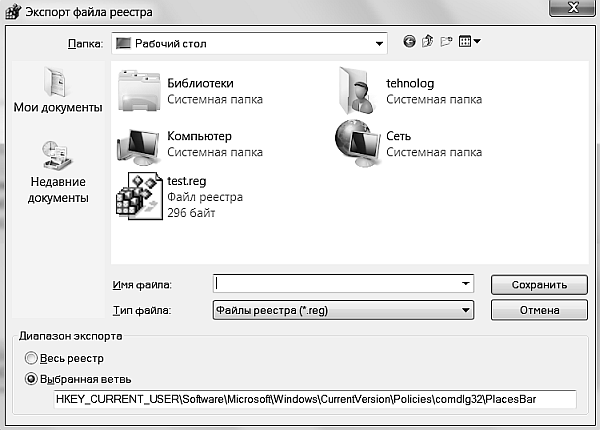Open the View menu icon

tap(470, 41)
